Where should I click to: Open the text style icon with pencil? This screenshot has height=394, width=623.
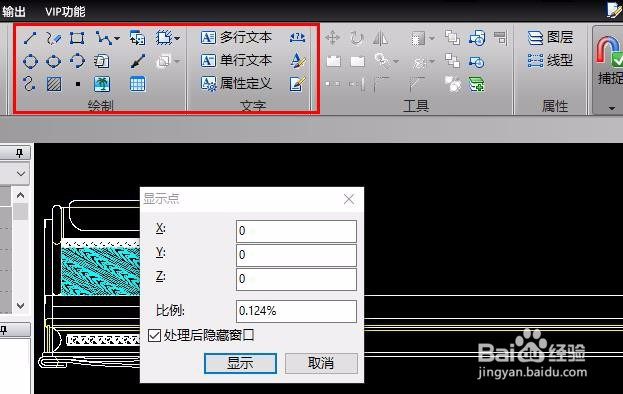coord(298,60)
